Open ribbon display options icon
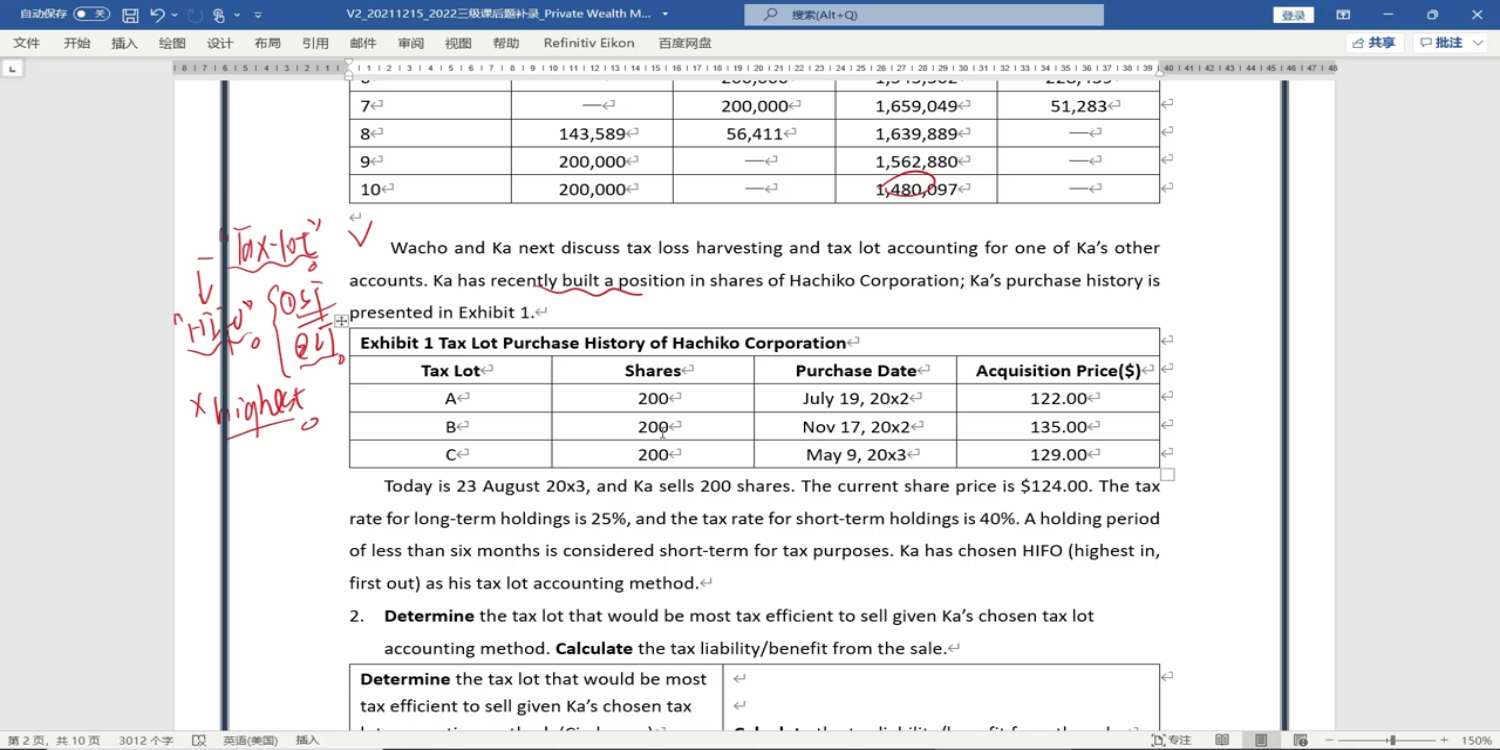 pos(1343,15)
